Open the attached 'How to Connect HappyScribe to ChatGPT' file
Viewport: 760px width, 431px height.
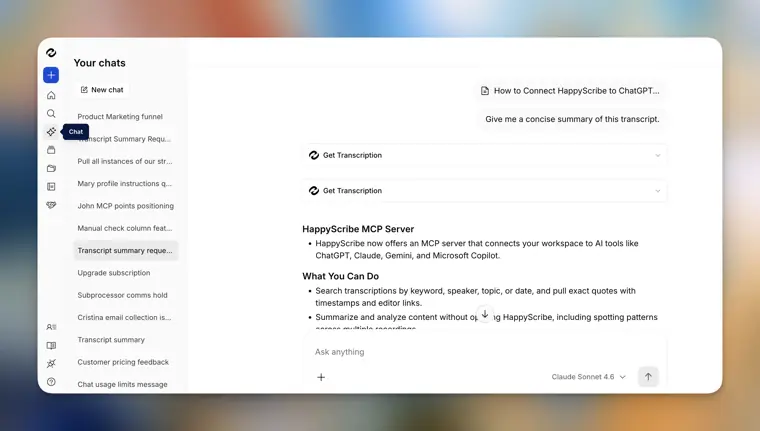pos(570,91)
